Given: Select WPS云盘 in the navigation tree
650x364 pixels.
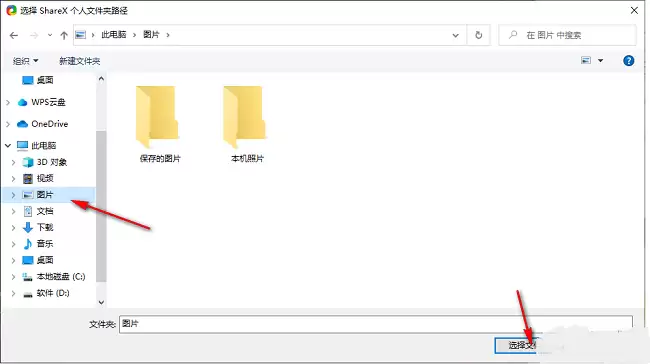Looking at the screenshot, I should [x=48, y=102].
